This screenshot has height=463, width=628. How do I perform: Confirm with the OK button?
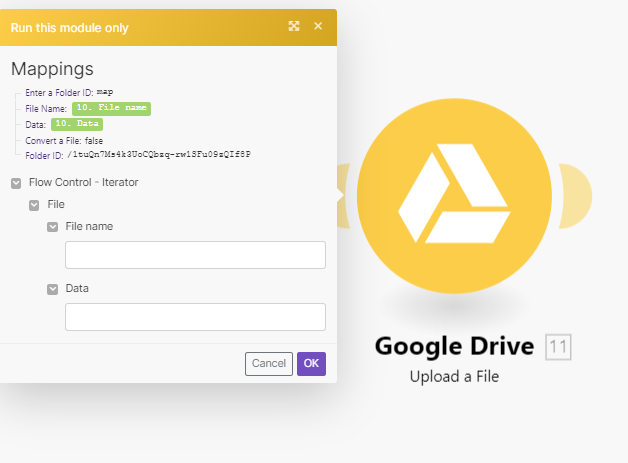pyautogui.click(x=311, y=364)
